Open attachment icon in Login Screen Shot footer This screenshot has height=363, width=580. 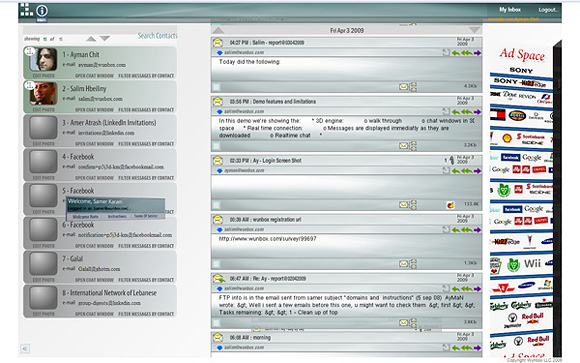450,205
